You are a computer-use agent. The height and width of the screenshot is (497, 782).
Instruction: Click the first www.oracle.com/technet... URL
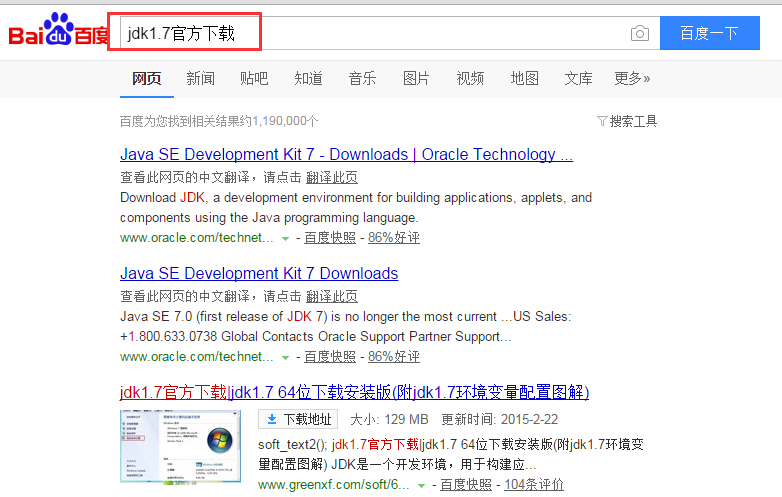tap(196, 238)
